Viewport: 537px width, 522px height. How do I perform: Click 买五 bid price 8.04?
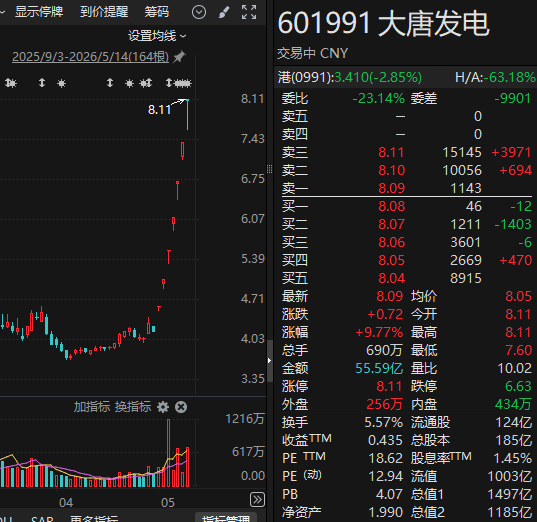pos(391,278)
